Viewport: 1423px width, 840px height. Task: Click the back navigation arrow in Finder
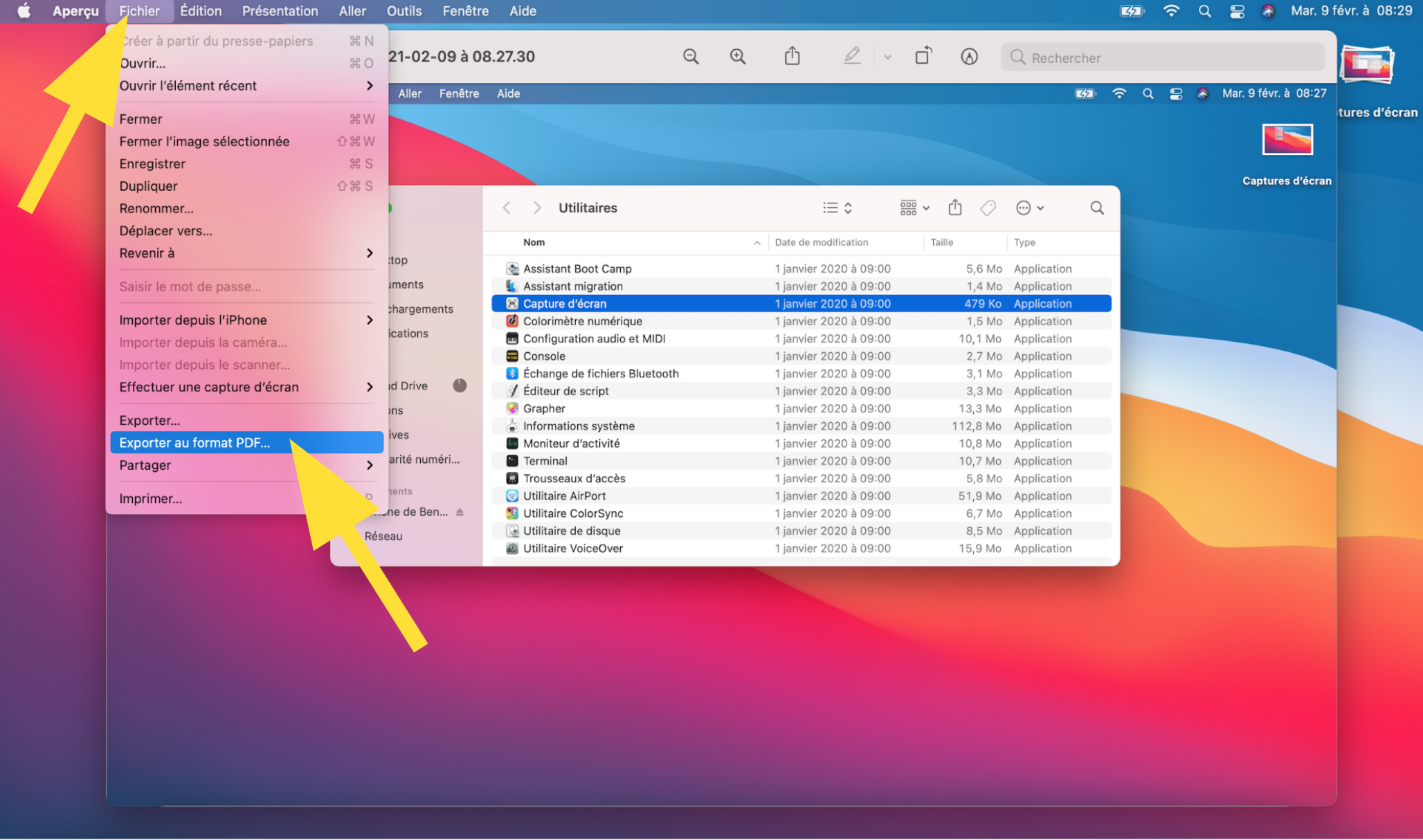(506, 207)
